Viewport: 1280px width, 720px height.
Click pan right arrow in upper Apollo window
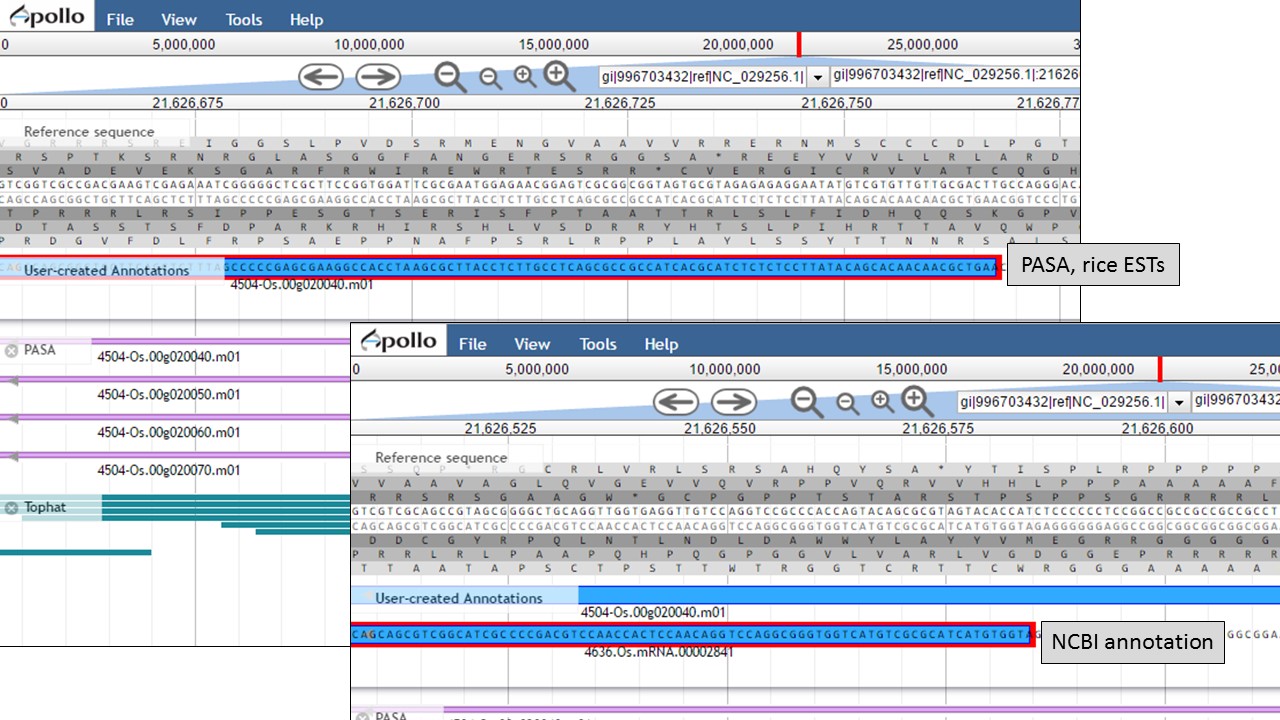point(378,77)
